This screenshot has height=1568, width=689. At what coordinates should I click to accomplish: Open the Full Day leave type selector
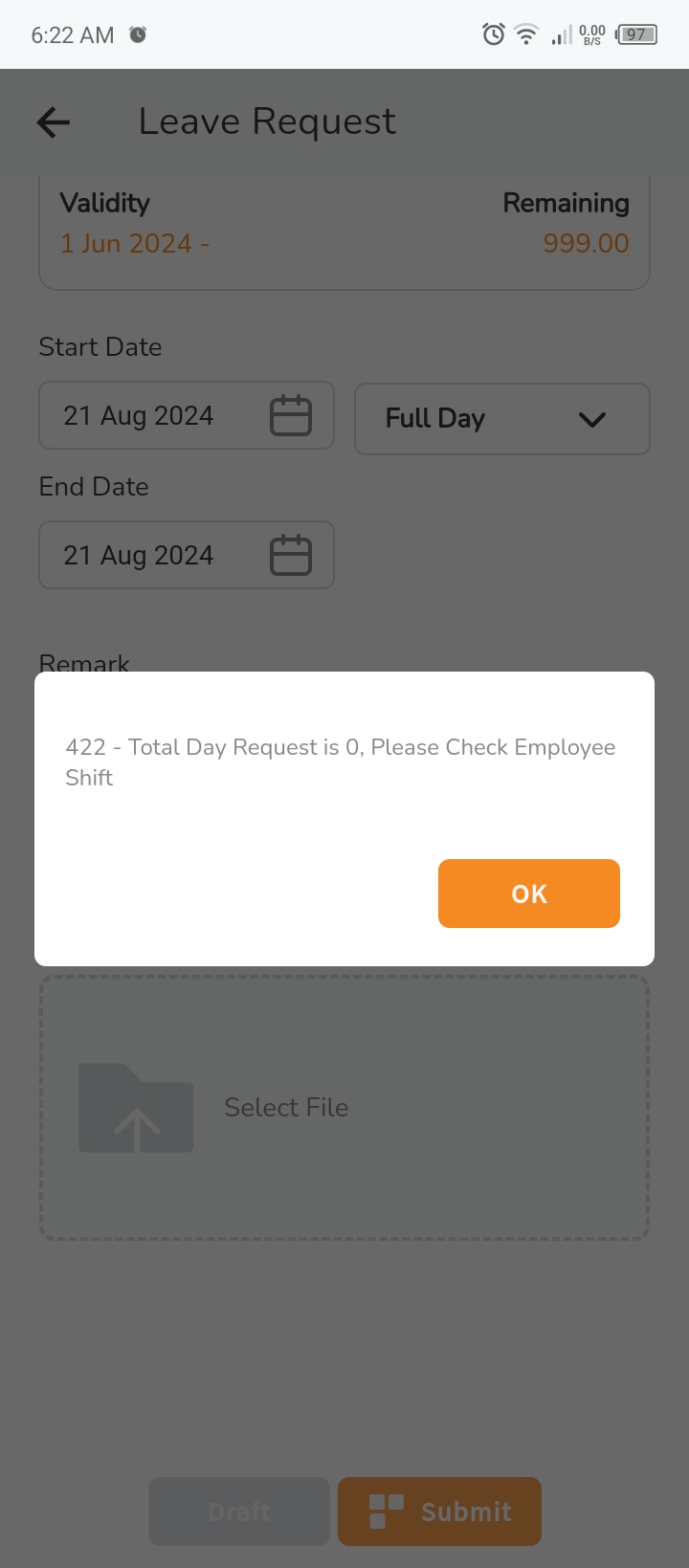(501, 419)
